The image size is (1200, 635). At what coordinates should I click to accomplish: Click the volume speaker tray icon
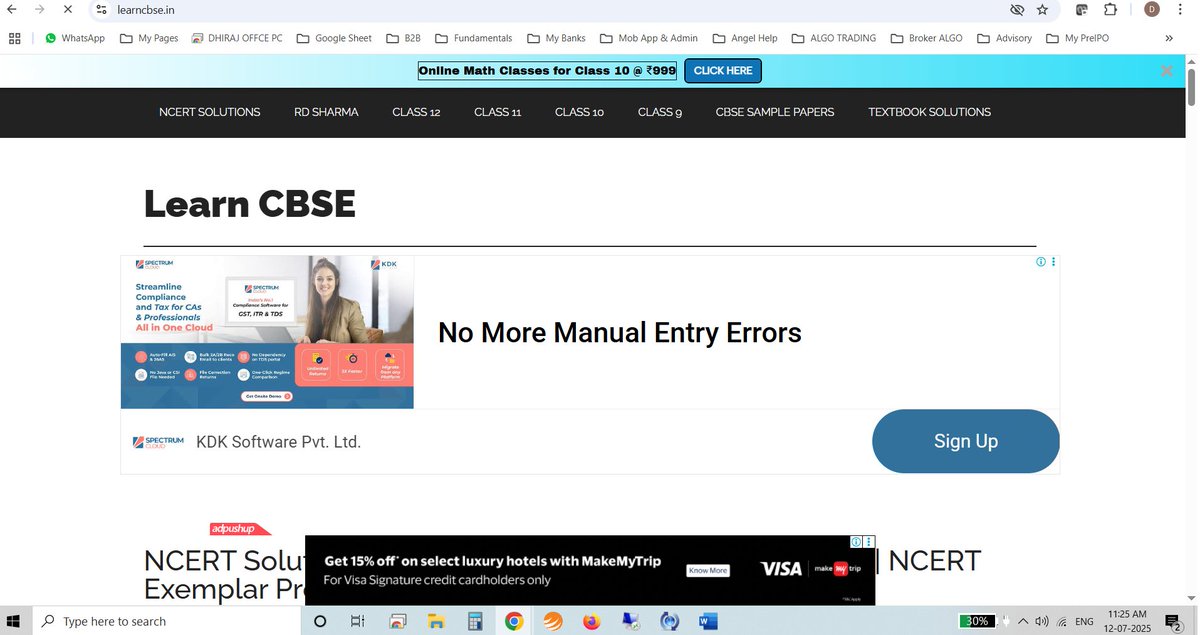tap(1042, 621)
